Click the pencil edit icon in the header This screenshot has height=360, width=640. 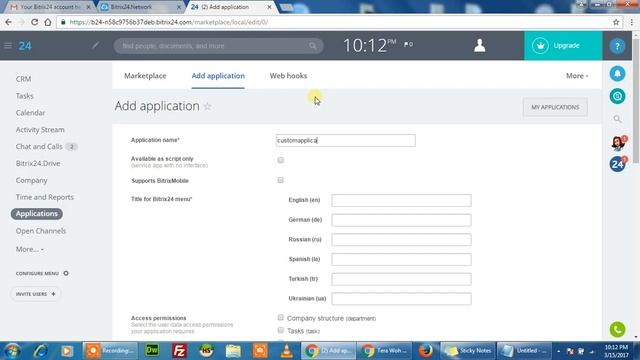(95, 45)
